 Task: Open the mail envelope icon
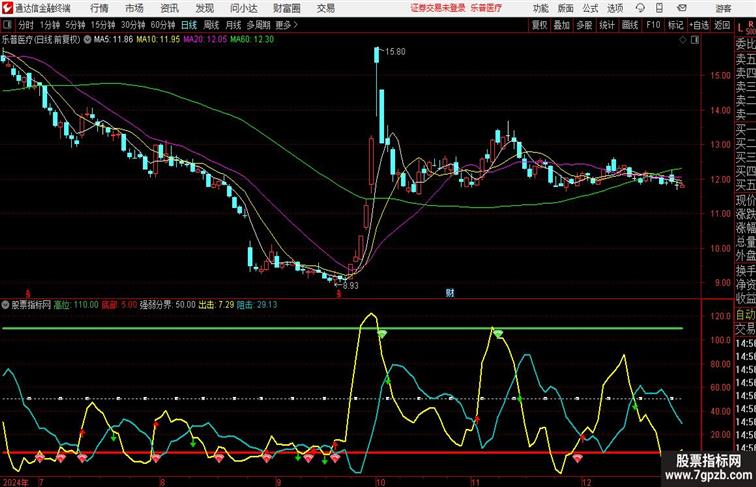tap(682, 8)
